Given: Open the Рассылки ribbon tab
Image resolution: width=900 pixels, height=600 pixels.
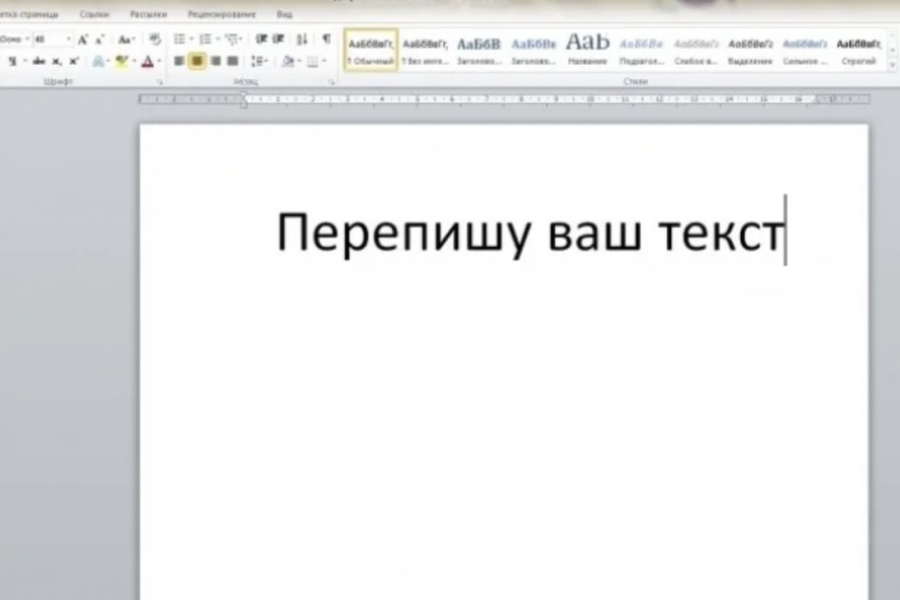Looking at the screenshot, I should click(148, 14).
